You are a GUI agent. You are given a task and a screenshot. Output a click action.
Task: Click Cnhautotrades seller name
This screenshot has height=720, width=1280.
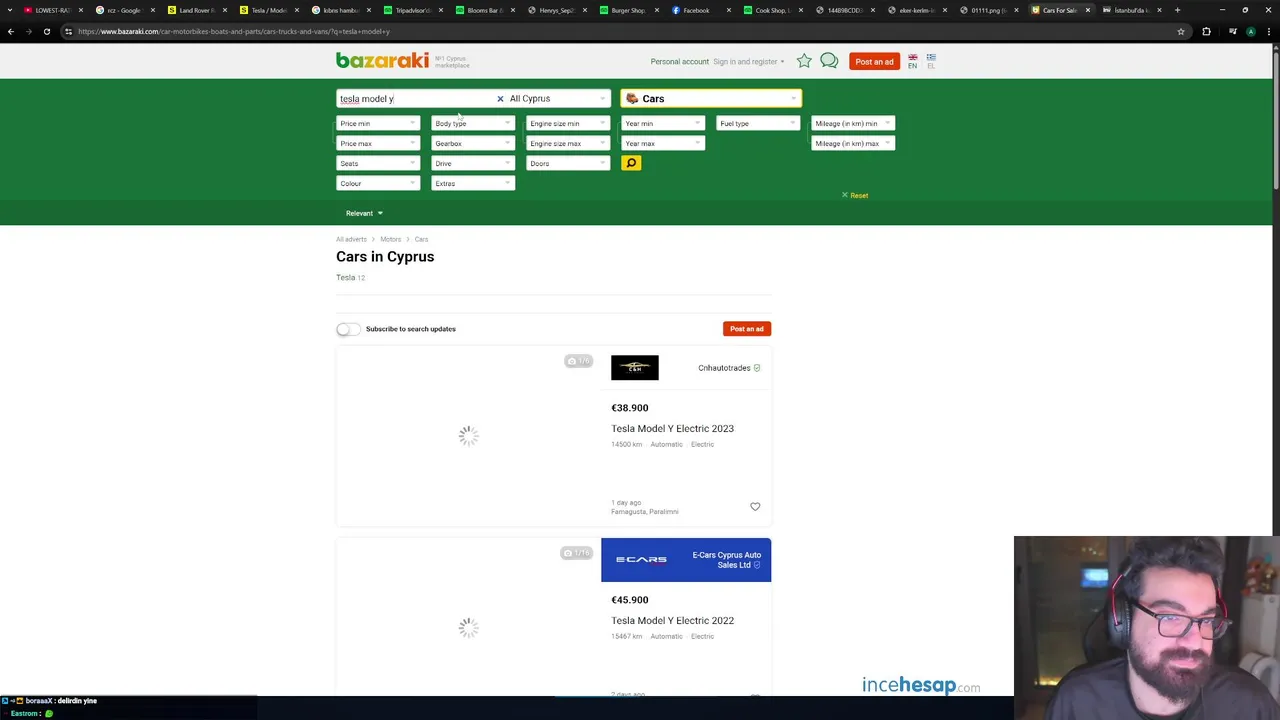point(724,368)
